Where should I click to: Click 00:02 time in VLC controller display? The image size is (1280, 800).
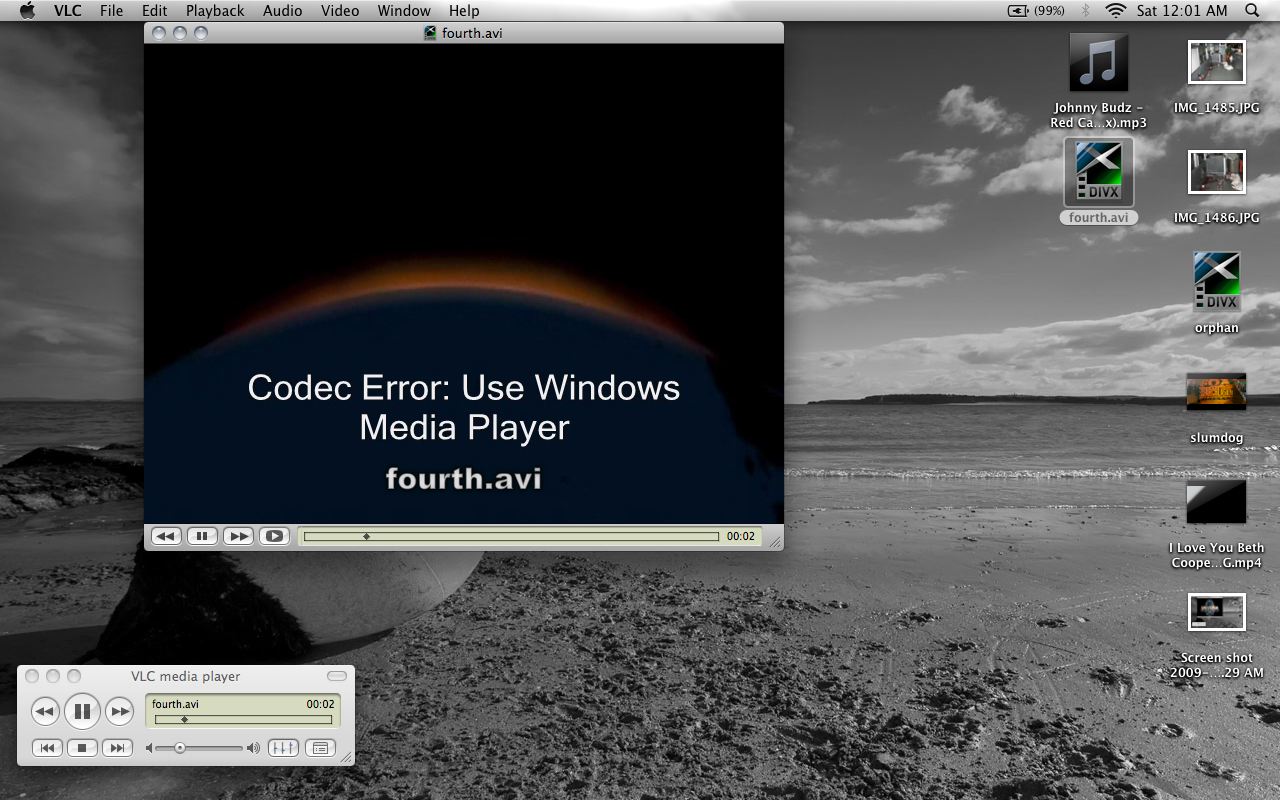pyautogui.click(x=320, y=704)
